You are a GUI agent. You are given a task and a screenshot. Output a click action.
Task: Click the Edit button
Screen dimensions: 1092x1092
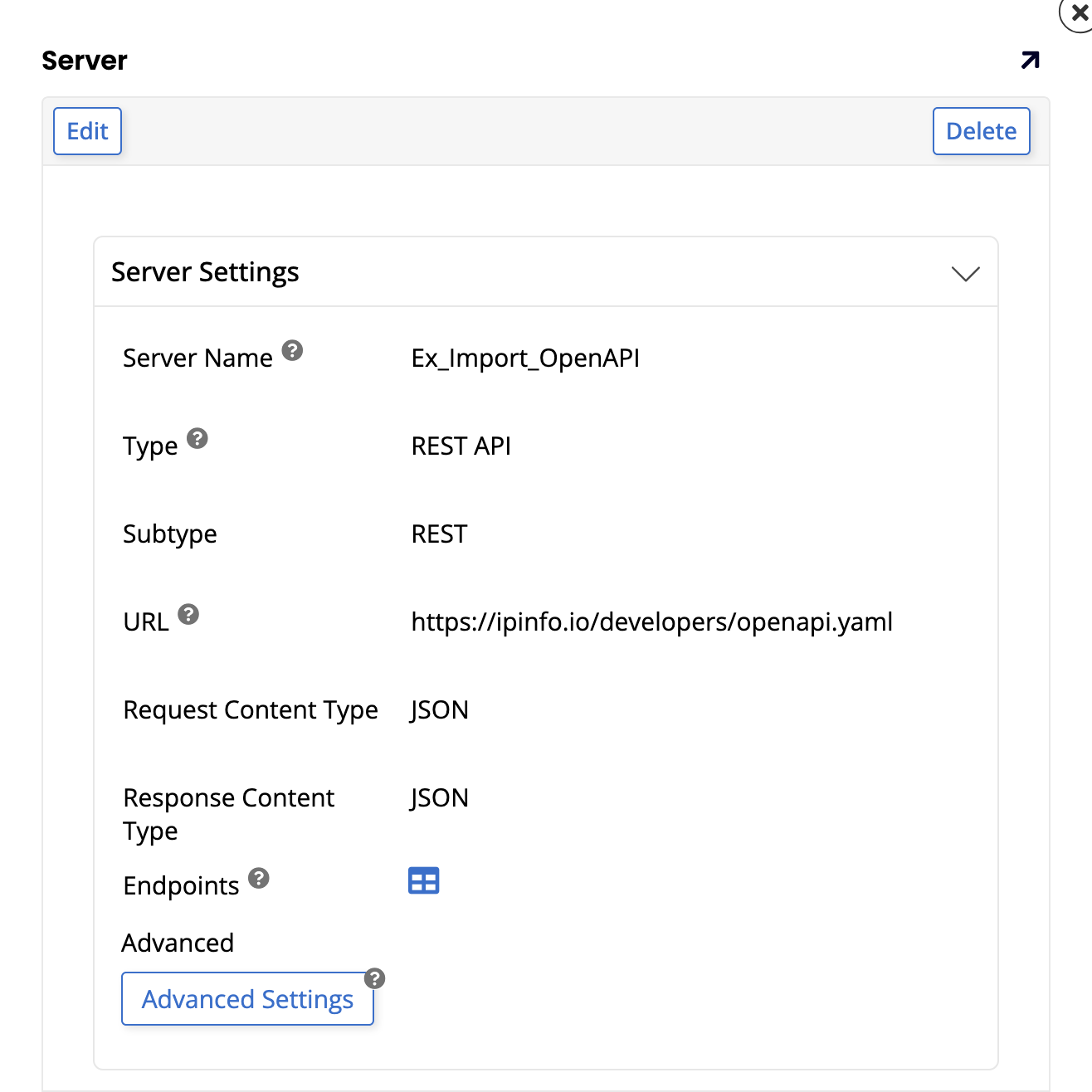pyautogui.click(x=87, y=131)
